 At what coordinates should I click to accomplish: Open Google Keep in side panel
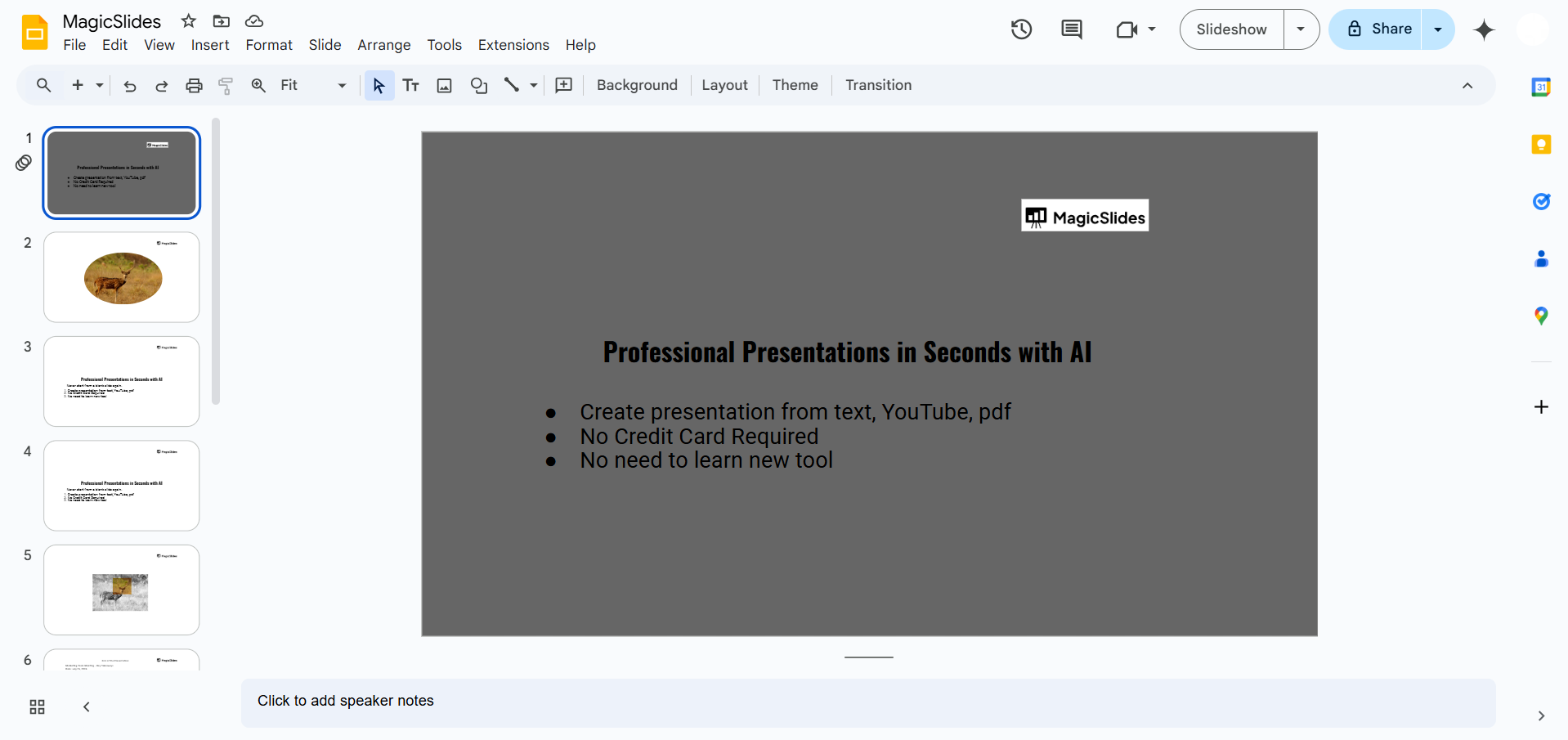[x=1541, y=145]
